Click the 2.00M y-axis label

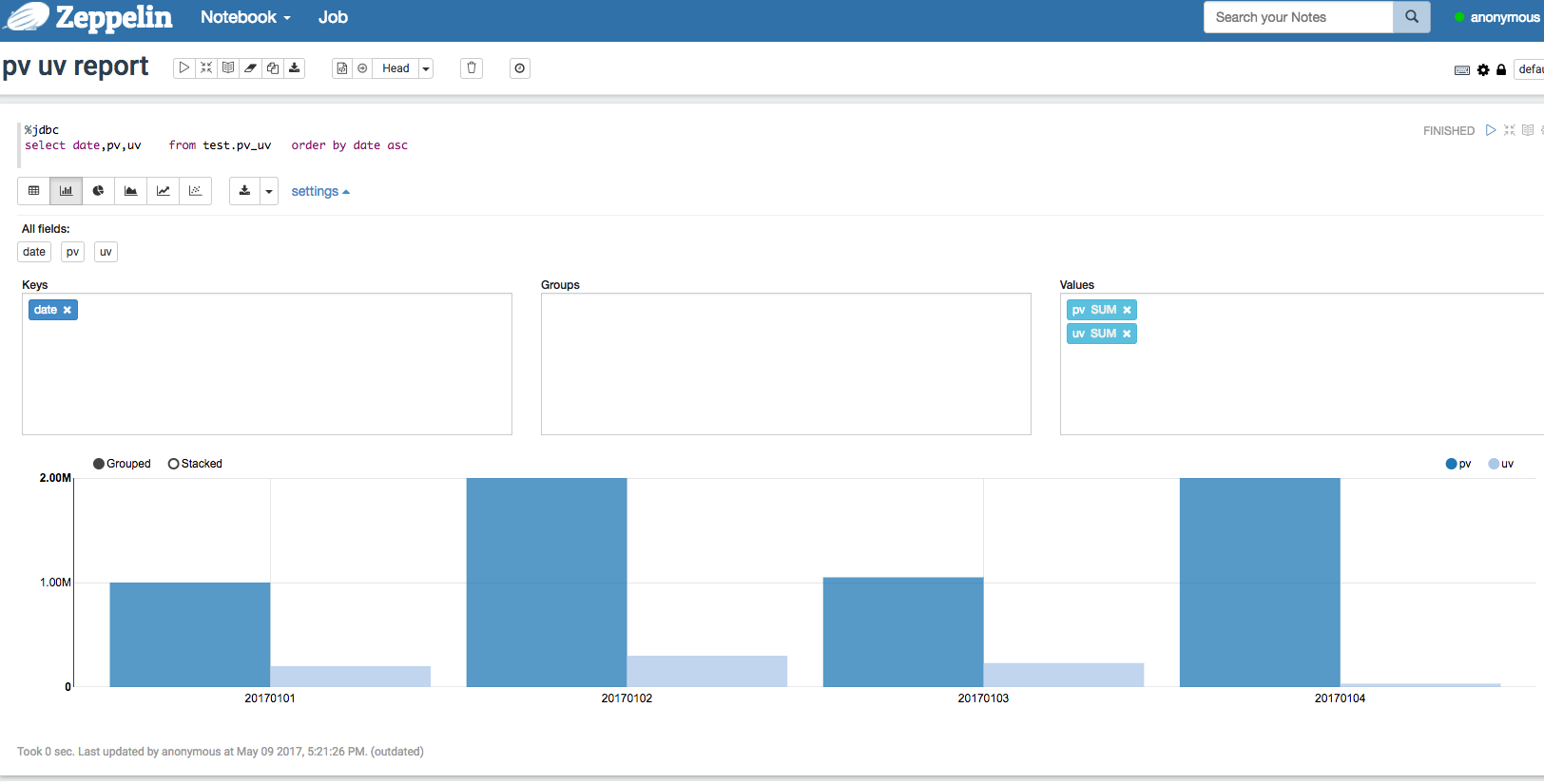[x=55, y=478]
